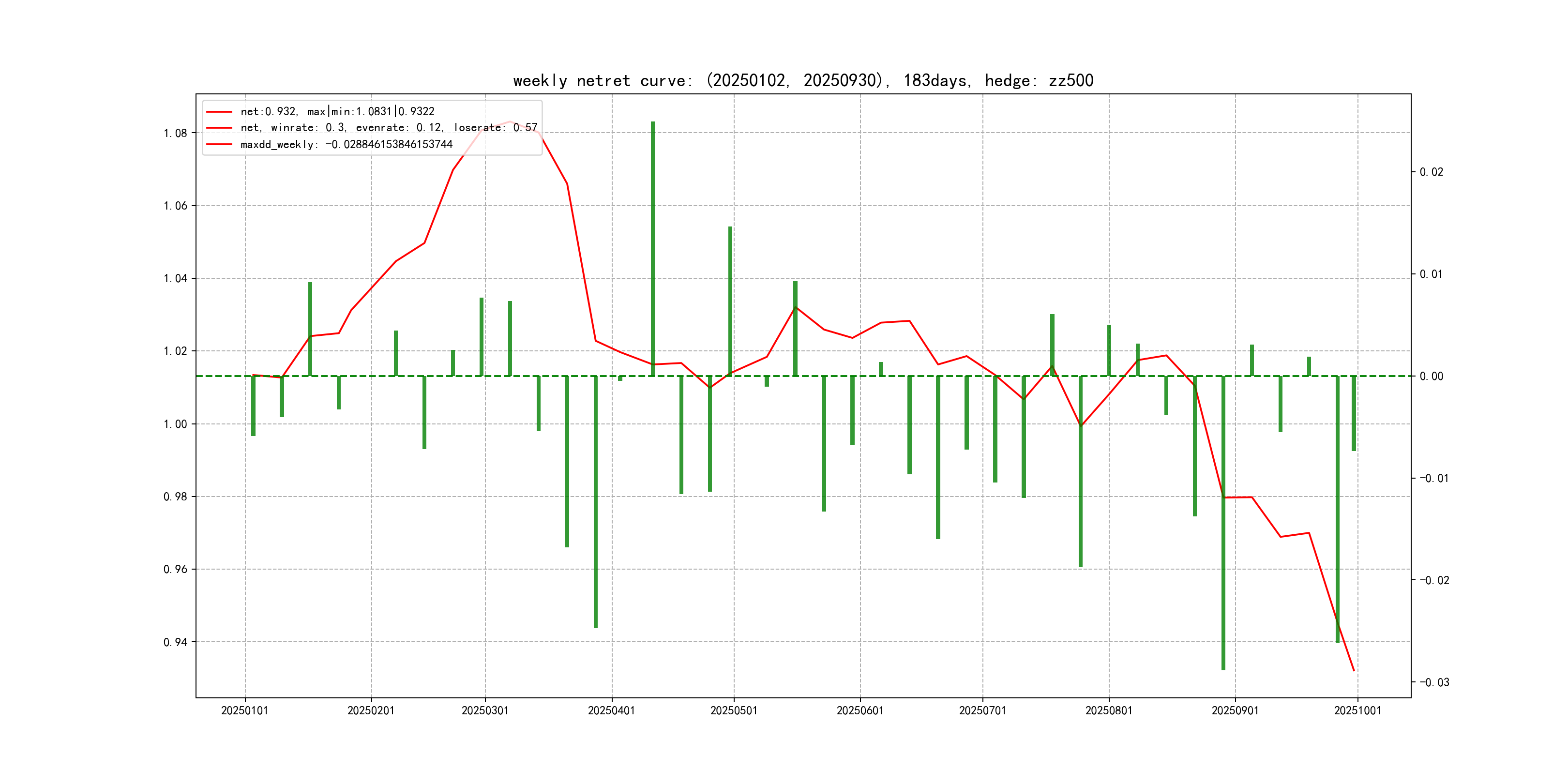The image size is (1568, 784).
Task: Click the tall green bar before 20250501
Action: tap(730, 302)
